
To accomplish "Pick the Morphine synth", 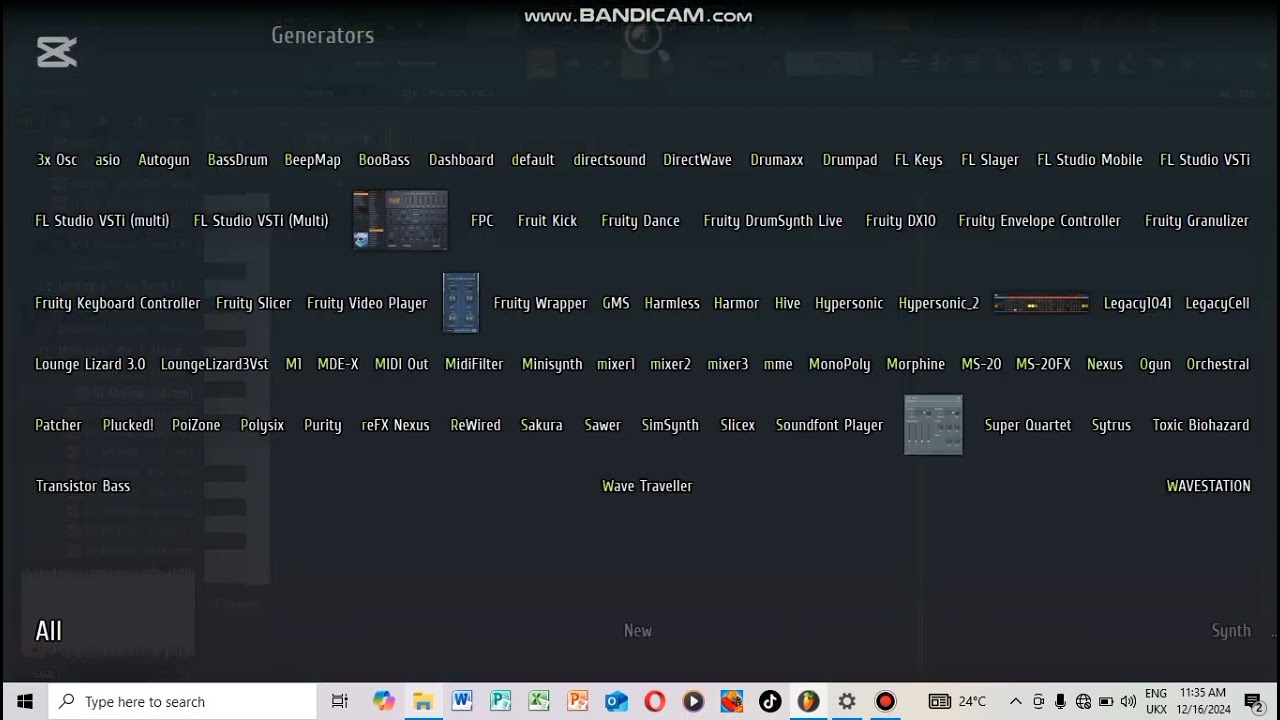I will [916, 364].
